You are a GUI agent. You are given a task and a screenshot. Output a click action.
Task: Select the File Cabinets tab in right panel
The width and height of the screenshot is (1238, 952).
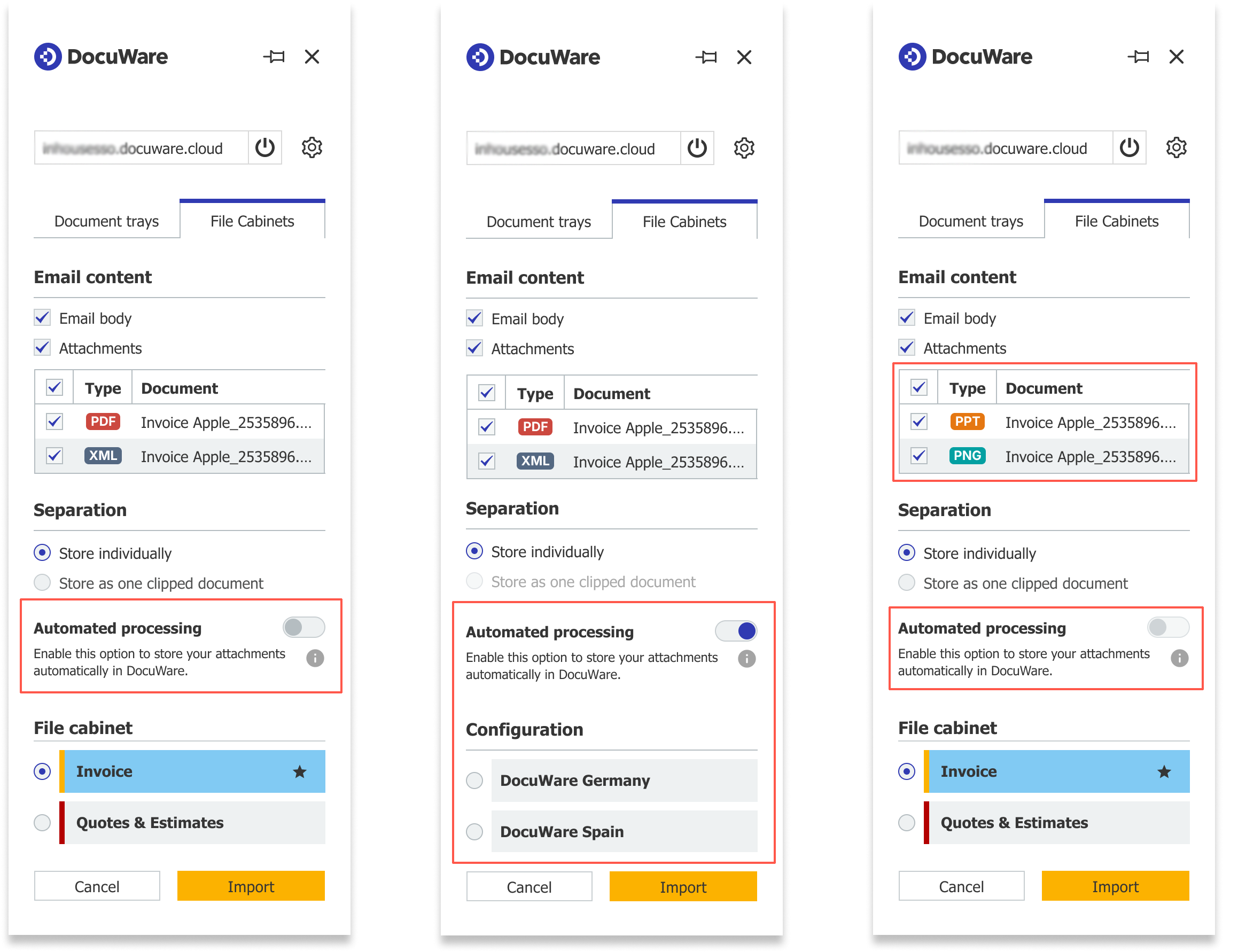pos(1116,221)
